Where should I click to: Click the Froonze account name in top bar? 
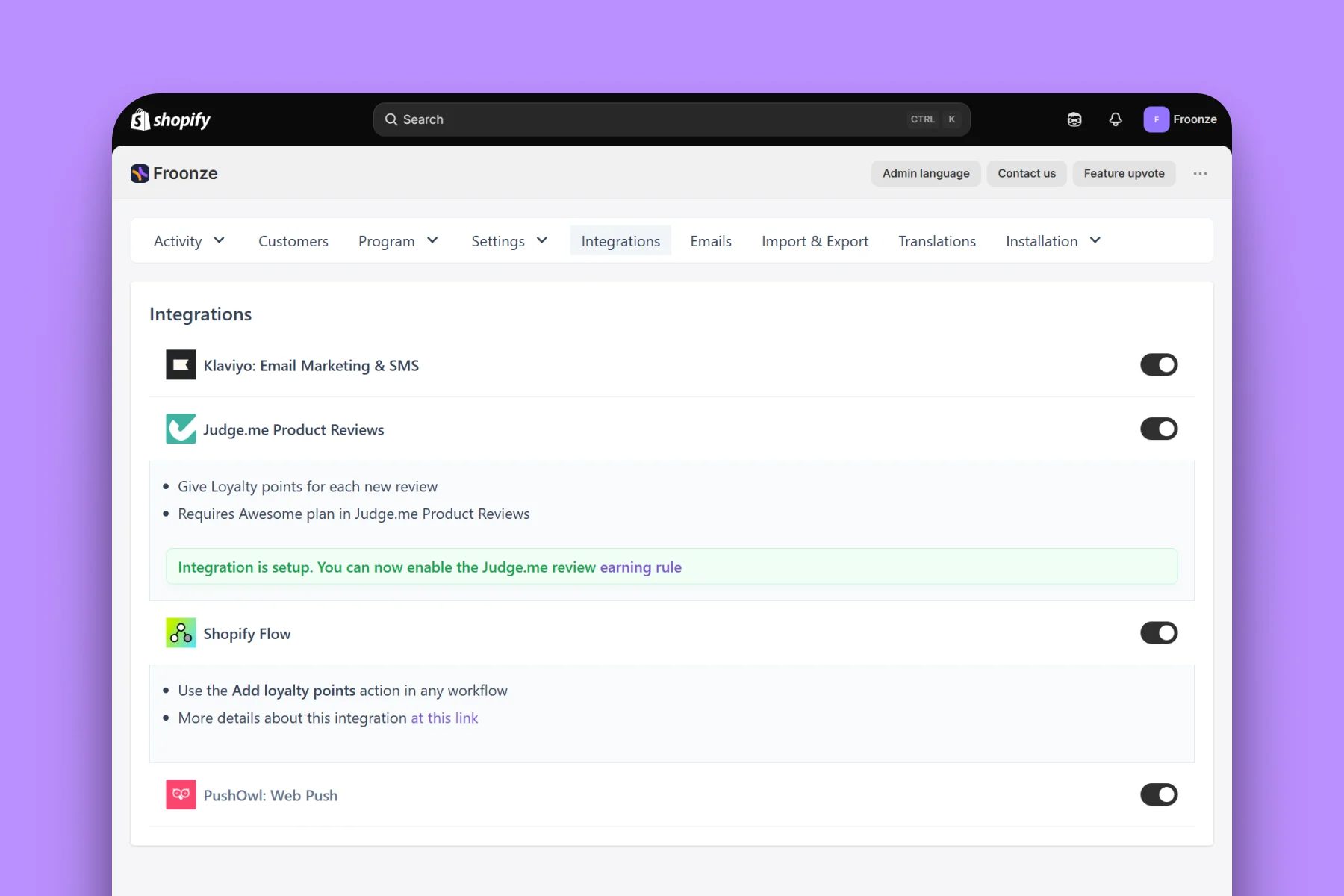[1195, 119]
